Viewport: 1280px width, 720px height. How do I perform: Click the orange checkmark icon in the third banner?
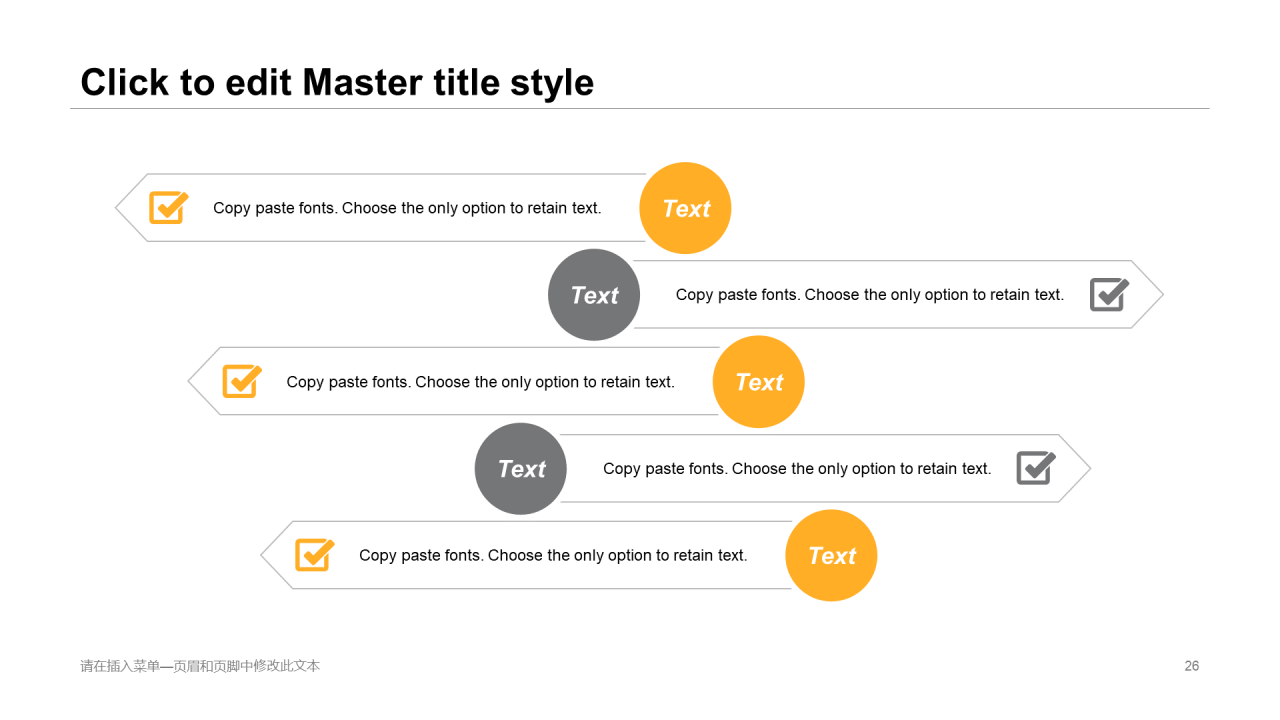[242, 381]
